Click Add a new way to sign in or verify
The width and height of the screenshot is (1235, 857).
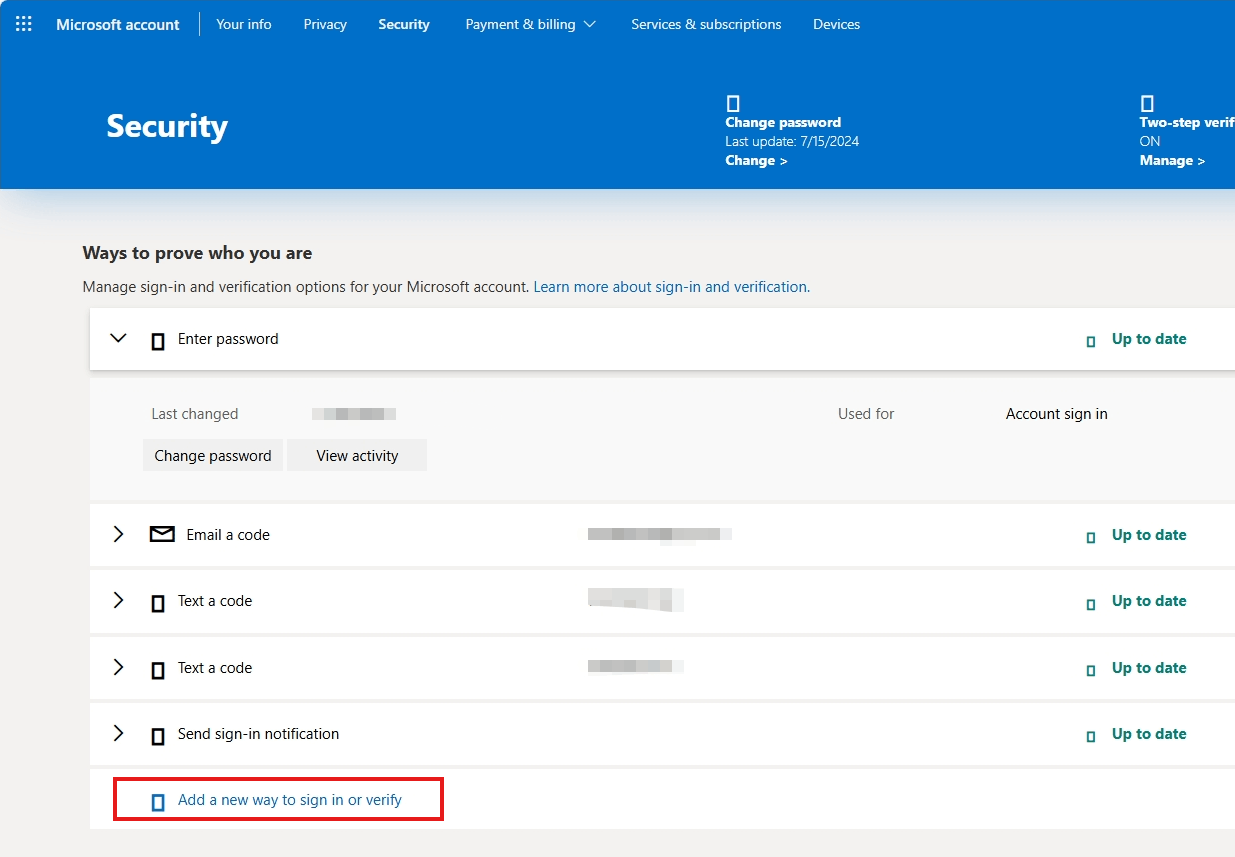point(290,800)
